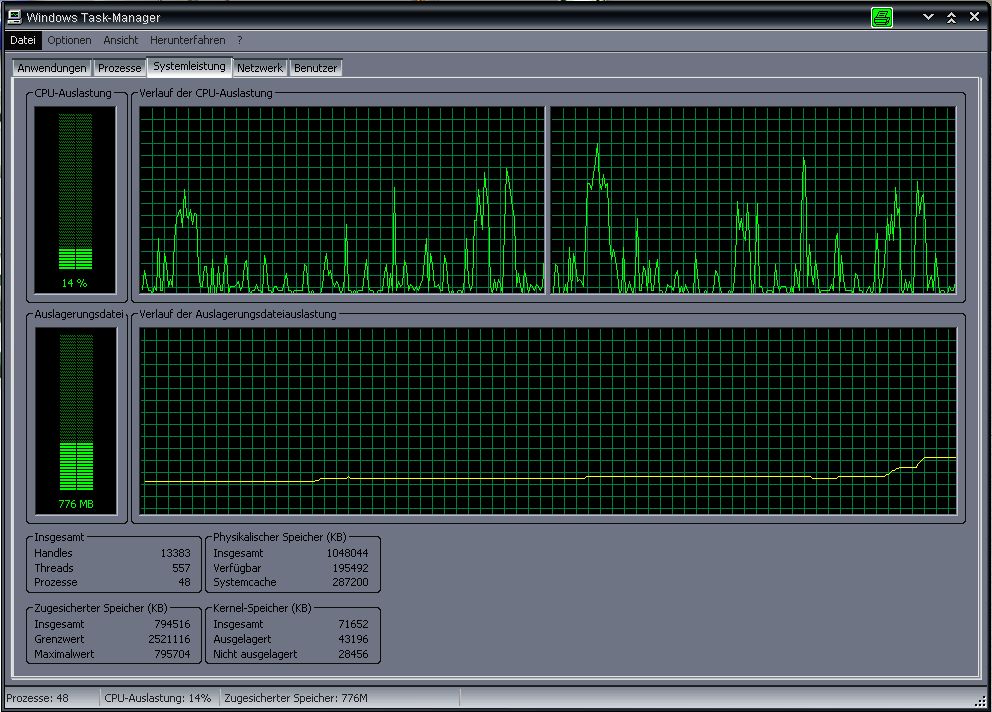Close the Task-Manager window with X
Viewport: 992px width, 712px height.
pyautogui.click(x=974, y=17)
